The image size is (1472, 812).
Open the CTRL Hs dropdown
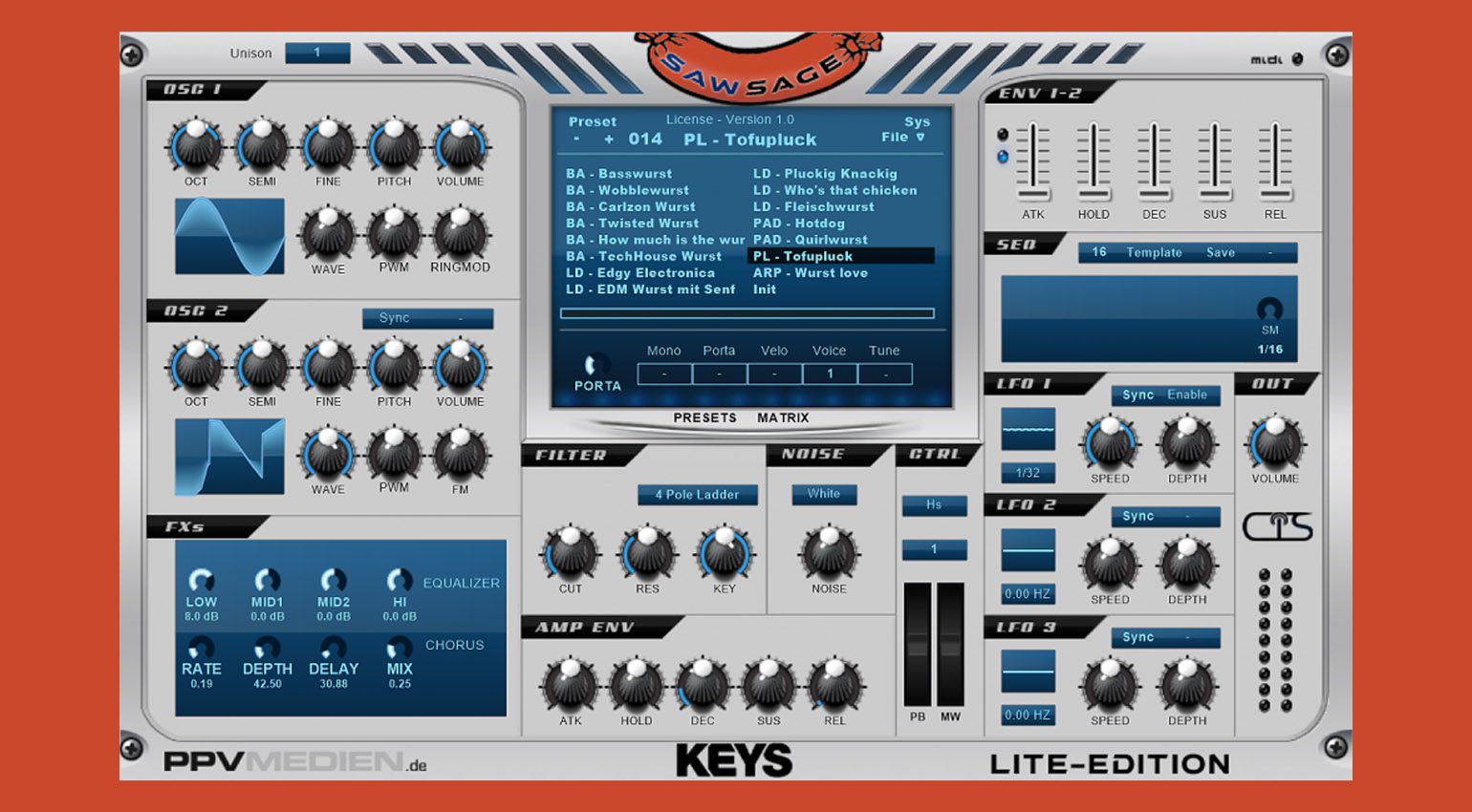pyautogui.click(x=934, y=504)
